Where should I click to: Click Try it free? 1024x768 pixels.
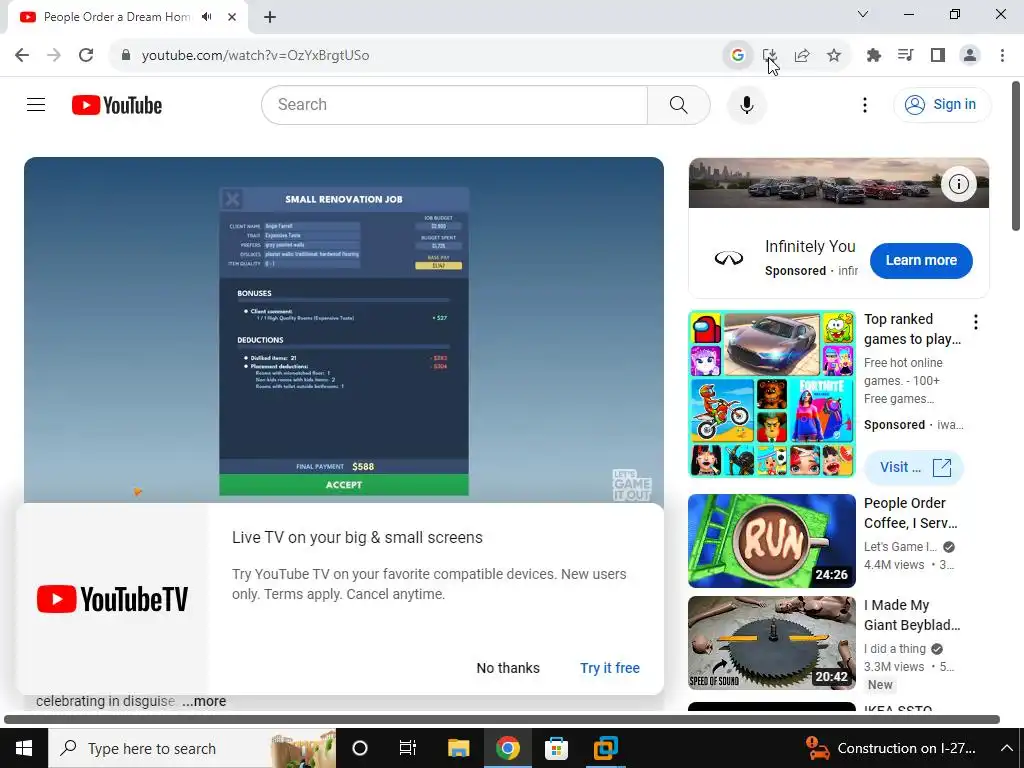click(x=610, y=668)
